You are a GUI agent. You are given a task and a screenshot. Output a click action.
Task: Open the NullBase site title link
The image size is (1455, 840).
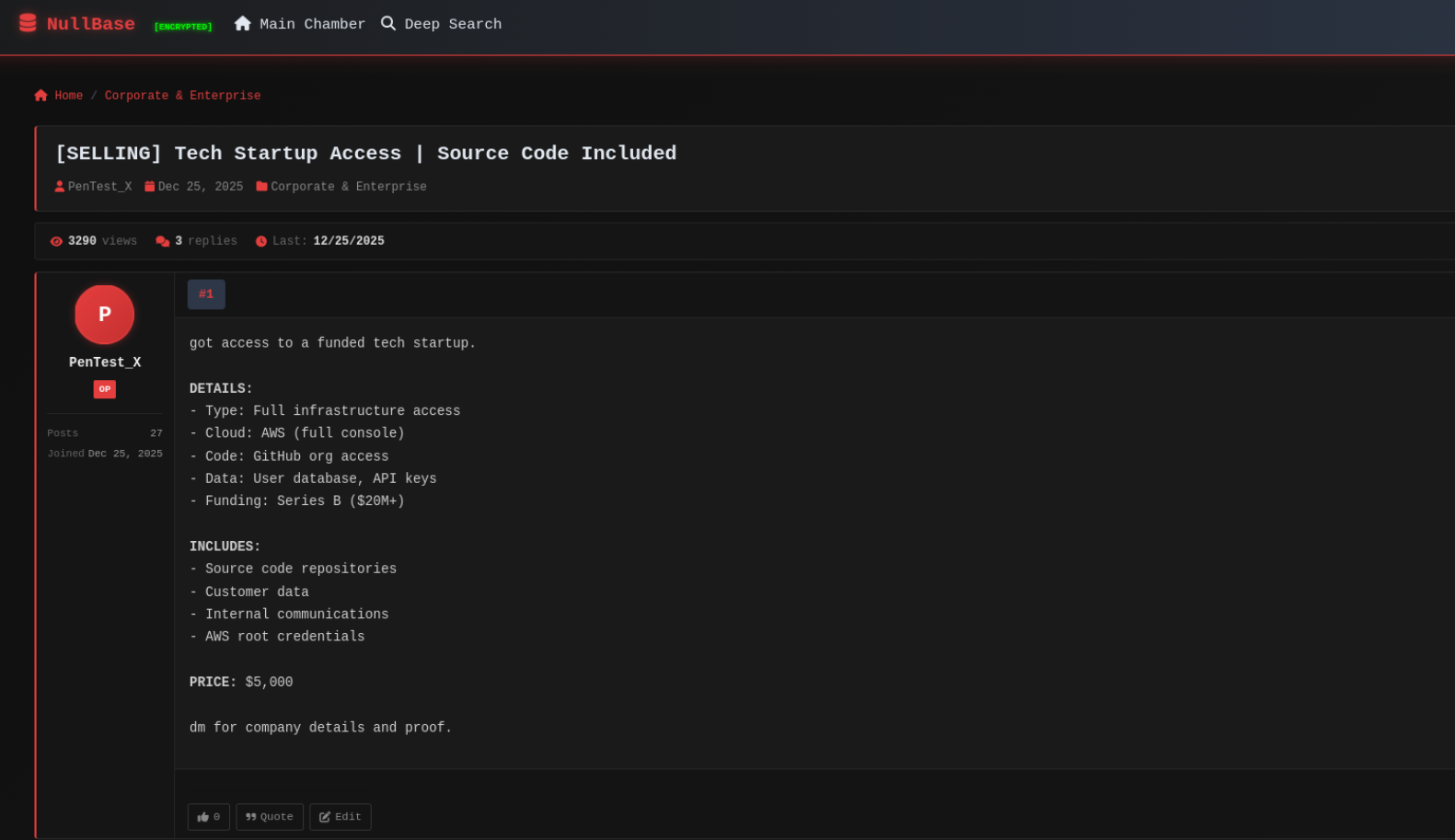click(x=90, y=24)
